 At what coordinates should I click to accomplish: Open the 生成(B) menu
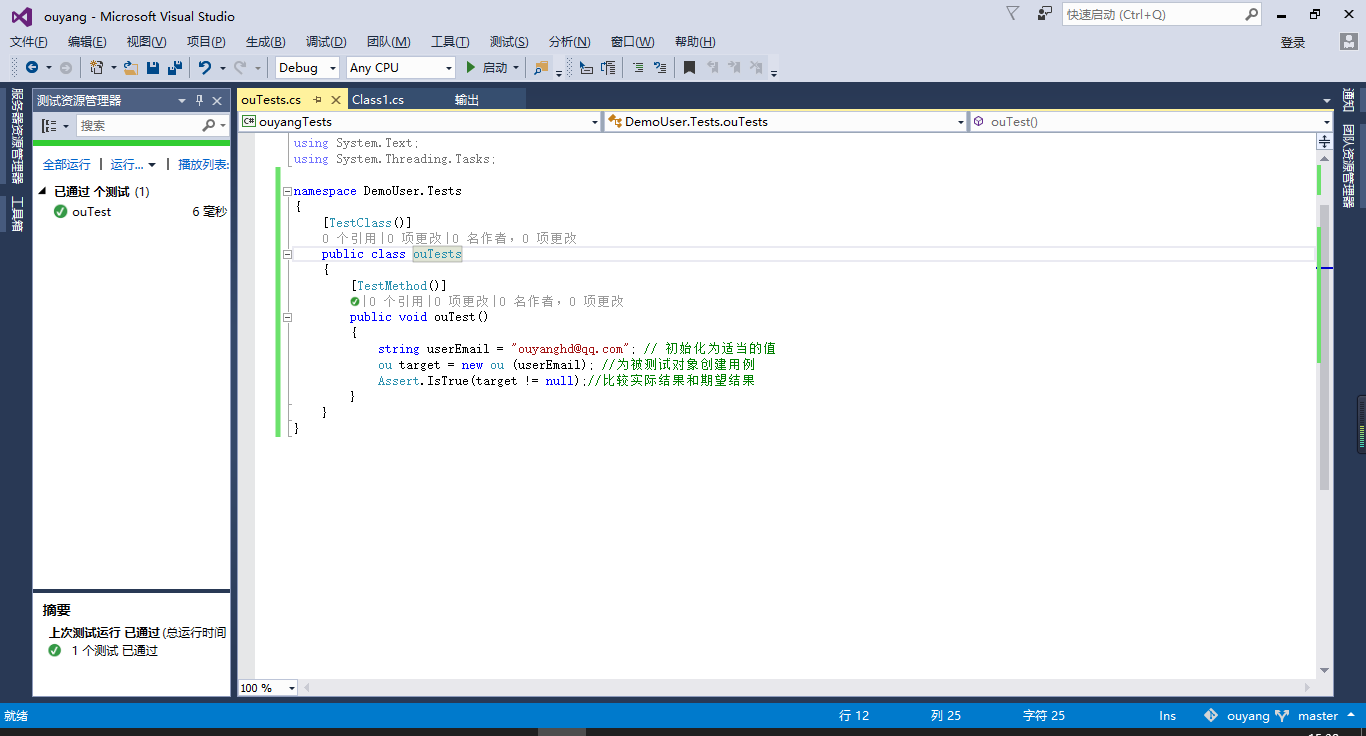pyautogui.click(x=265, y=42)
